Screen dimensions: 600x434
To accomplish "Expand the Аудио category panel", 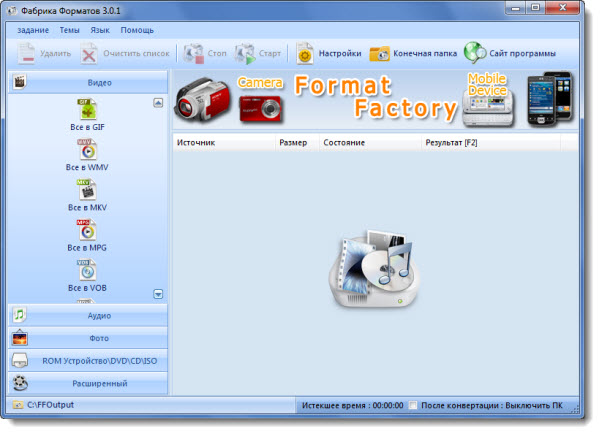I will coord(88,315).
